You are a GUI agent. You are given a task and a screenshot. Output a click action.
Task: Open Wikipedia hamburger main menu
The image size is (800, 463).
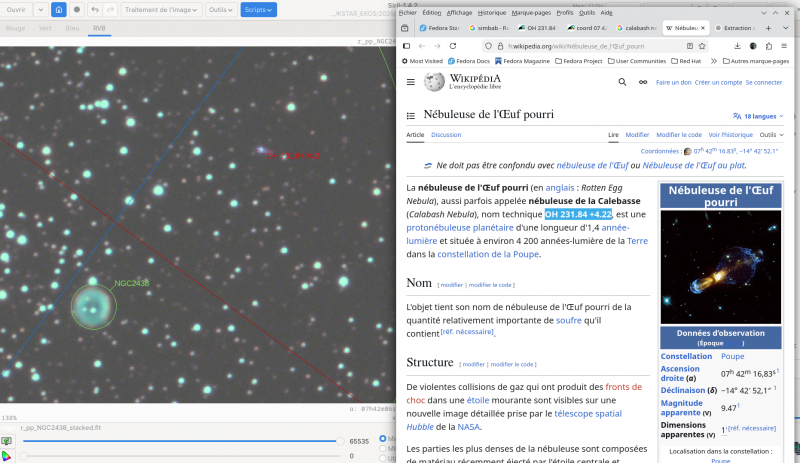[412, 82]
